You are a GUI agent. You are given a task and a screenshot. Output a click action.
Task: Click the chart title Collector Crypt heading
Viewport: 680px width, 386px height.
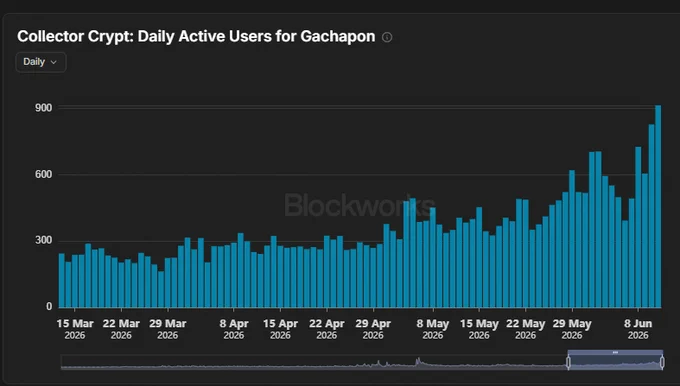coord(196,36)
